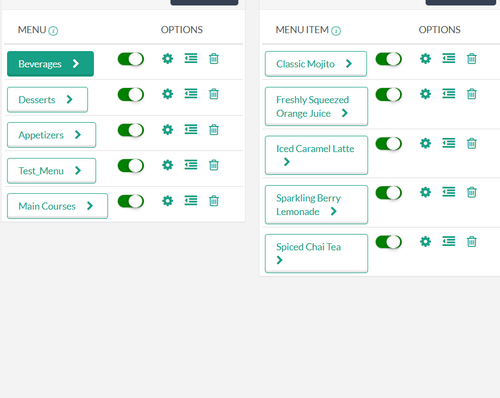Image resolution: width=500 pixels, height=398 pixels.
Task: Toggle availability of Spiced Chai Tea
Action: (389, 242)
